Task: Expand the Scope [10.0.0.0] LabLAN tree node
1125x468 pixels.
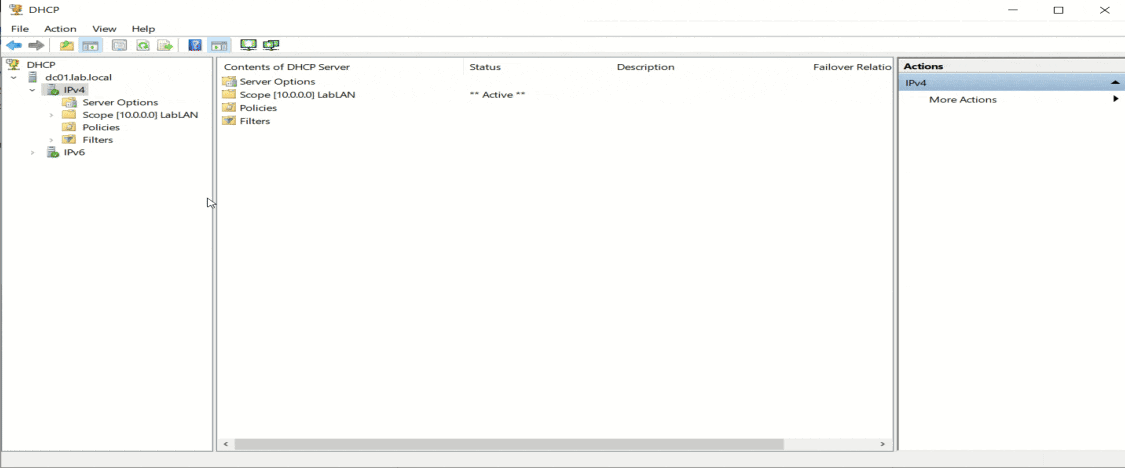Action: coord(51,115)
